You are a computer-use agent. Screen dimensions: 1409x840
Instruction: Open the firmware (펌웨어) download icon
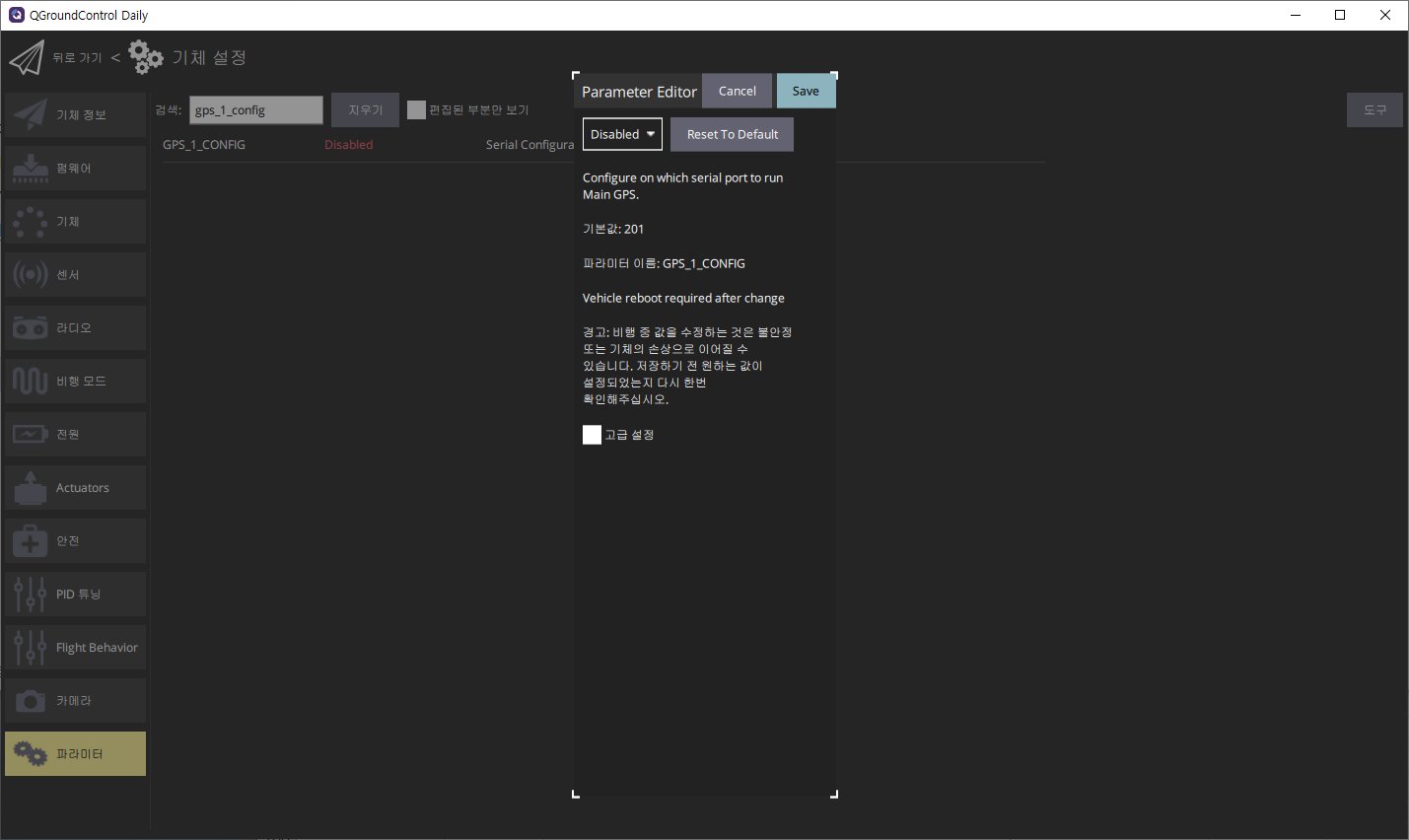30,169
